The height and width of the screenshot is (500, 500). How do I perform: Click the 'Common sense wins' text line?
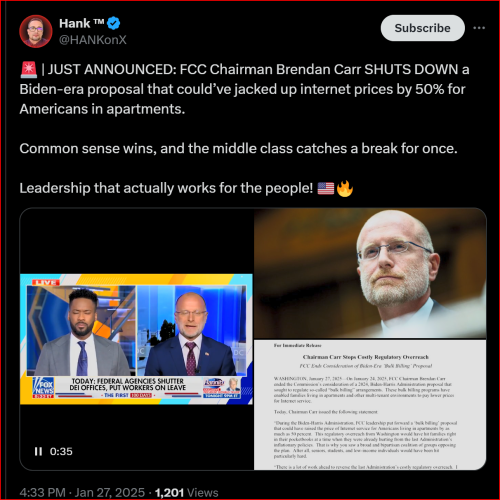pos(238,149)
